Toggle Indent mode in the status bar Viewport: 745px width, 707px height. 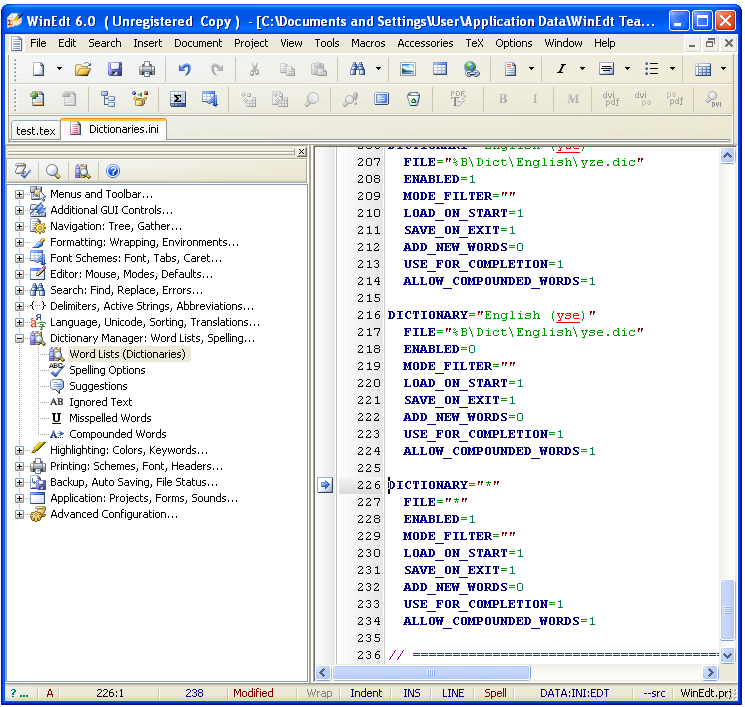(366, 693)
